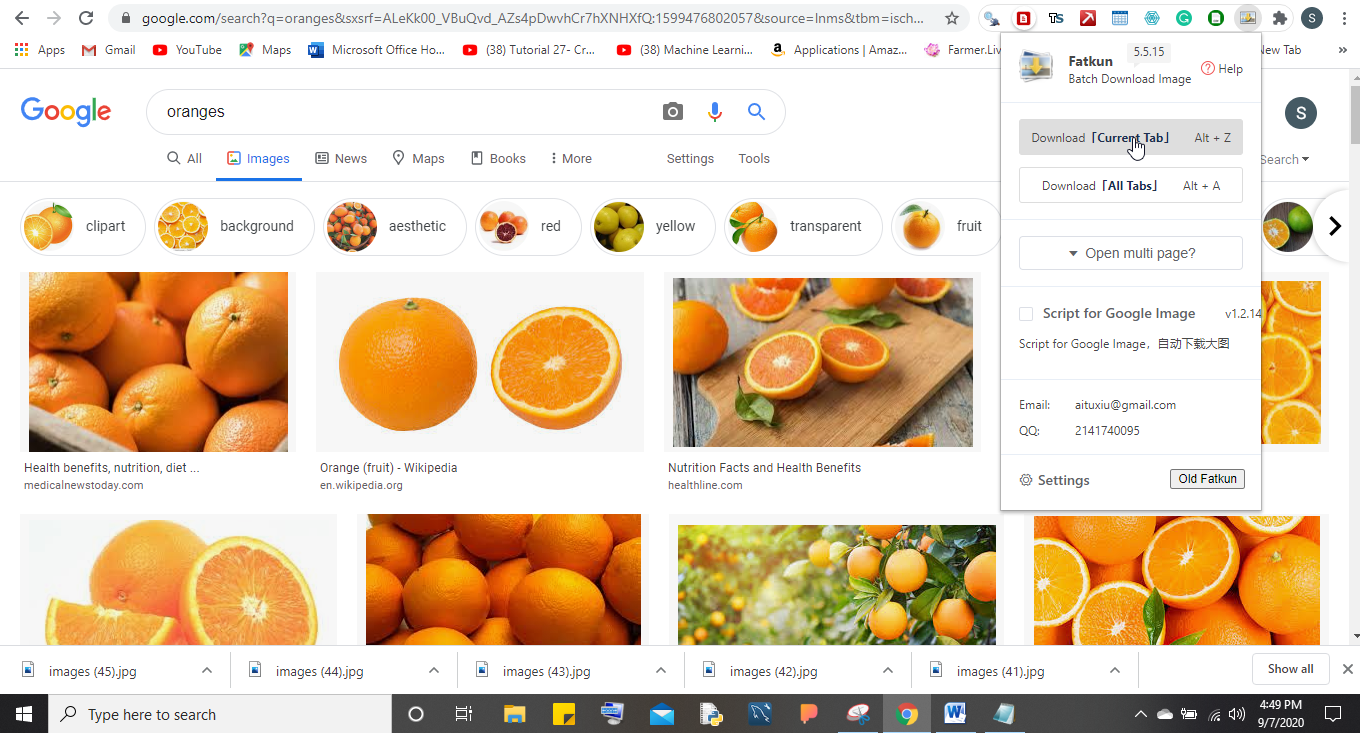Image resolution: width=1360 pixels, height=733 pixels.
Task: Bookmark this page with the star icon
Action: pos(952,18)
